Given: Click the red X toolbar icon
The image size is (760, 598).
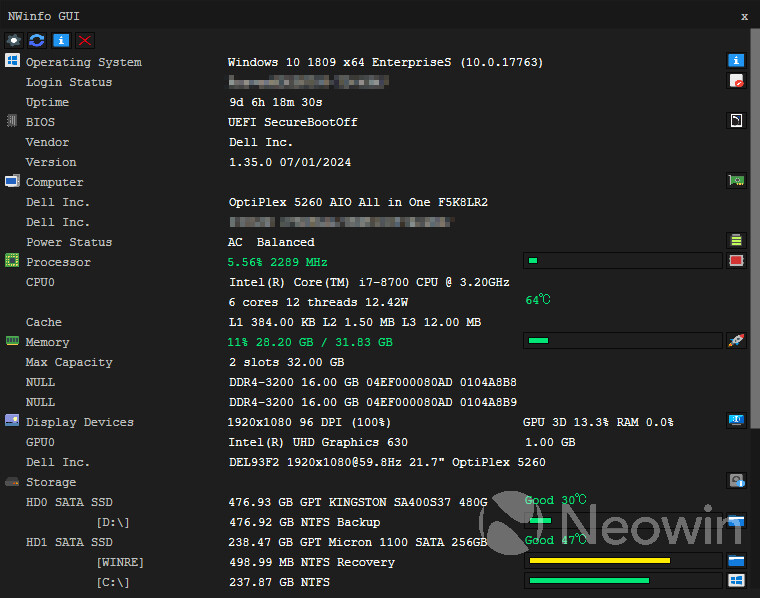Looking at the screenshot, I should pos(85,40).
